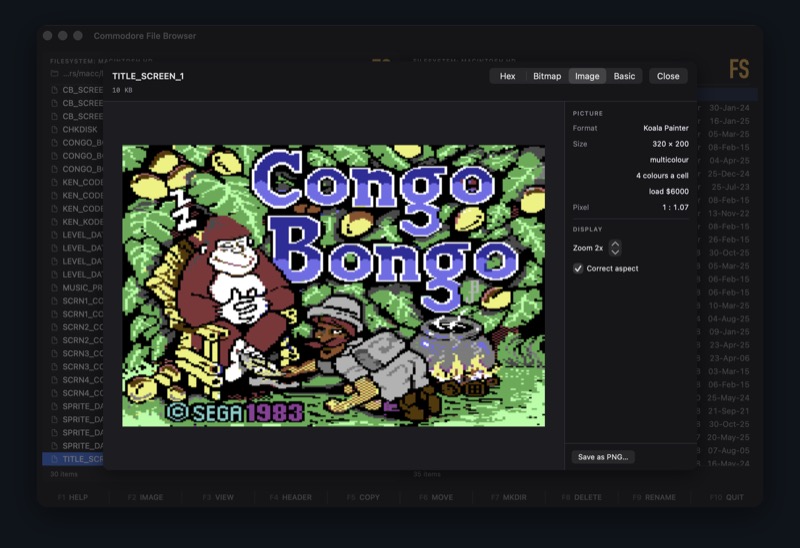Select the right pane row dated 16-Jan-25
The width and height of the screenshot is (800, 548).
[x=727, y=121]
